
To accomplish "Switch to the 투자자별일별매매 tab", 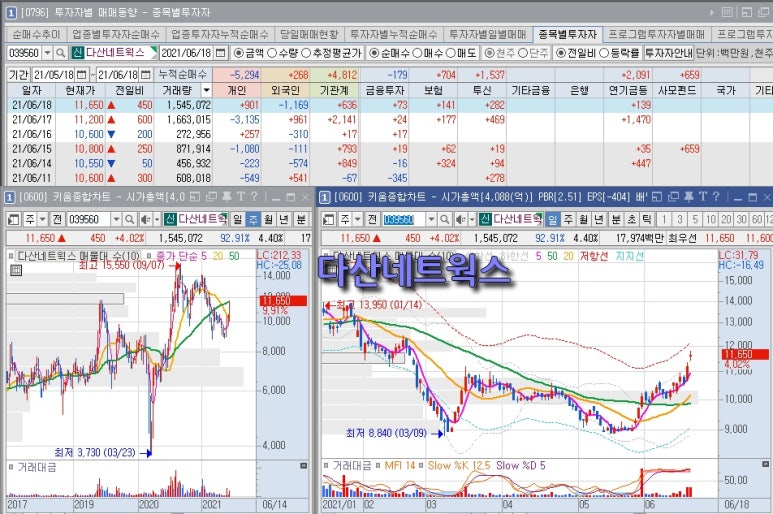I will [x=488, y=34].
